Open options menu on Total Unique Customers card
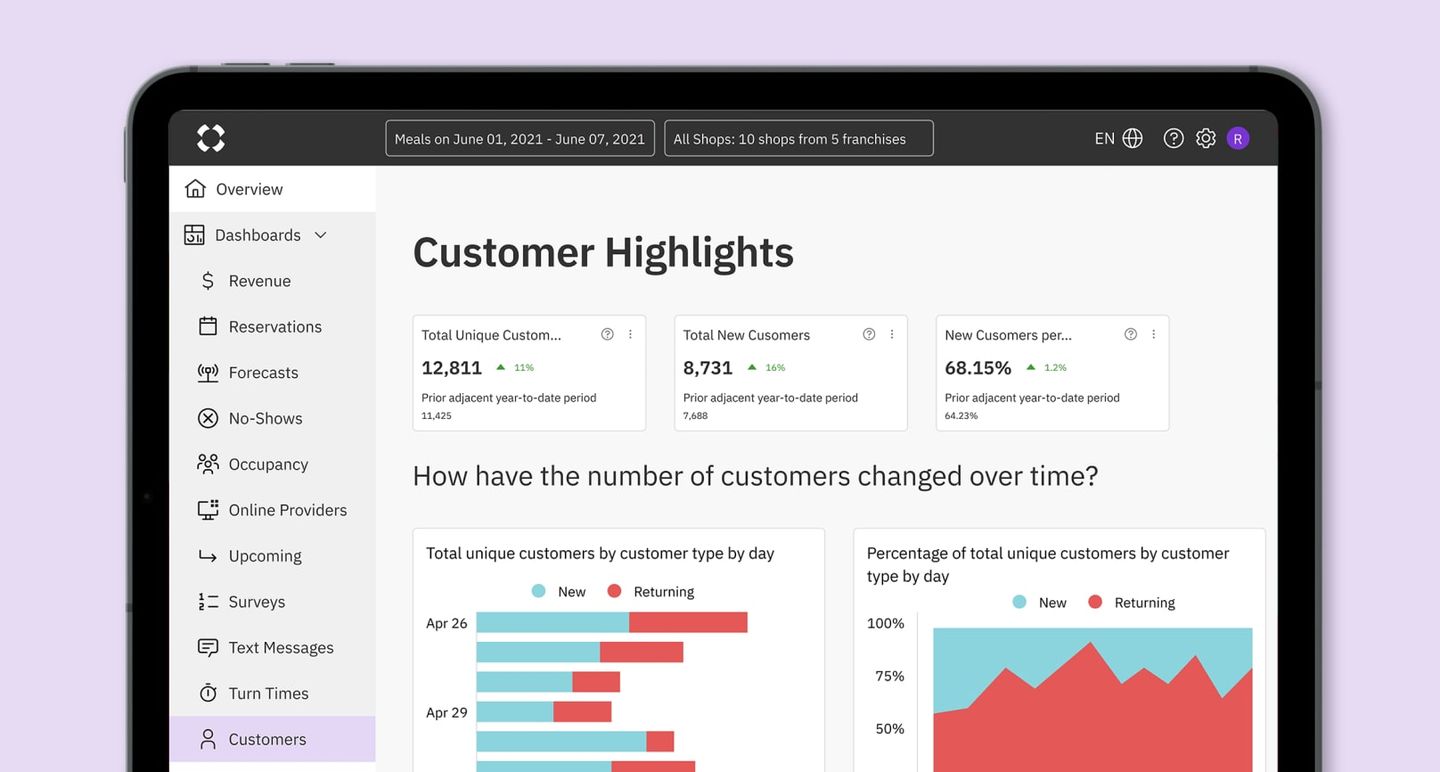Viewport: 1440px width, 772px height. 630,334
